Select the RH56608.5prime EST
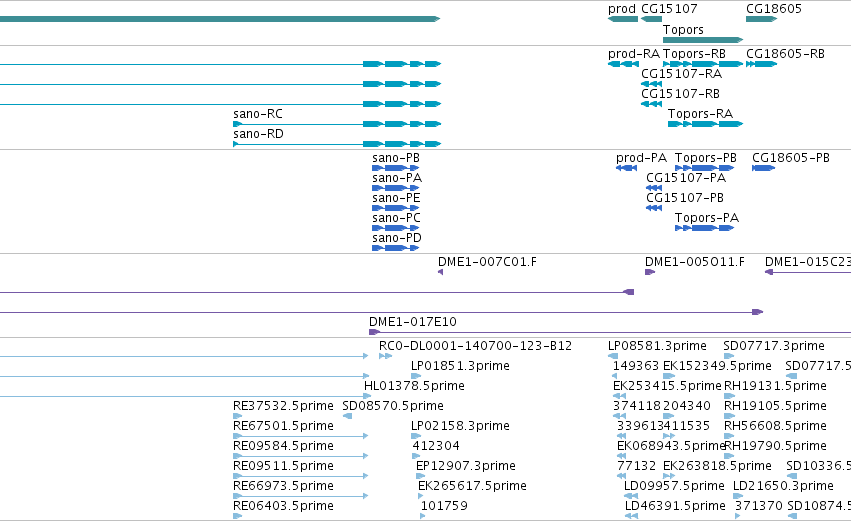 click(729, 436)
